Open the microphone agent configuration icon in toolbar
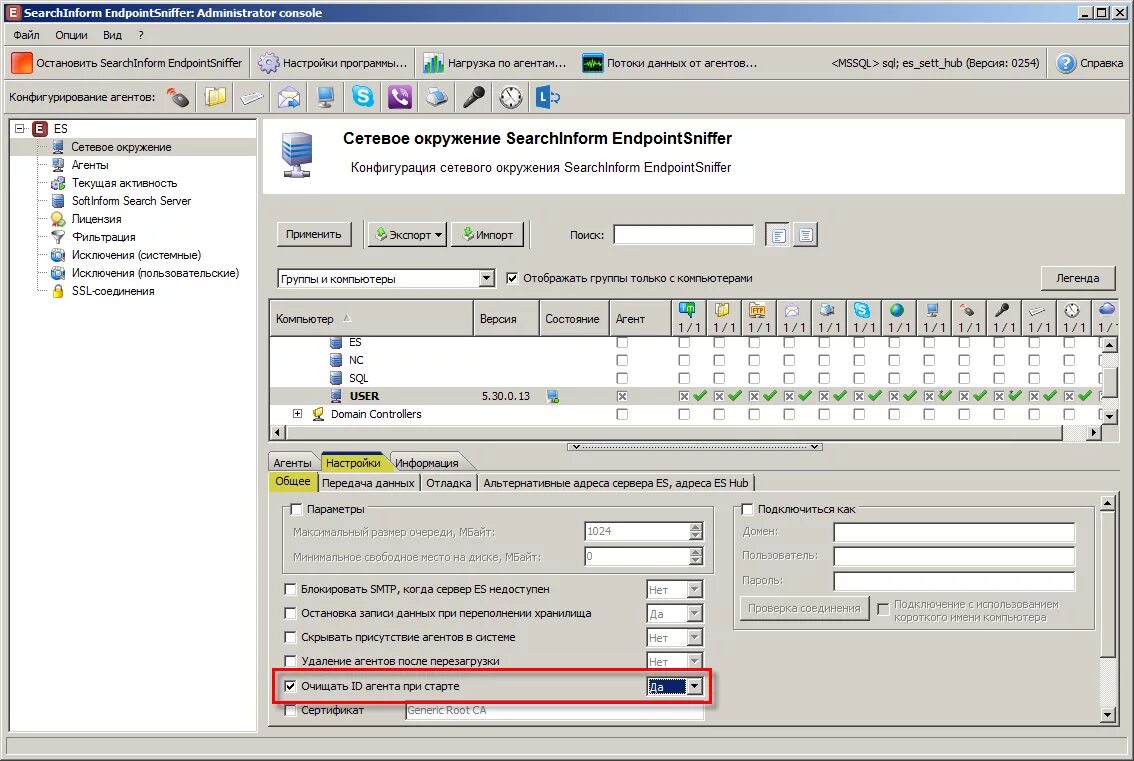This screenshot has height=761, width=1134. (474, 97)
